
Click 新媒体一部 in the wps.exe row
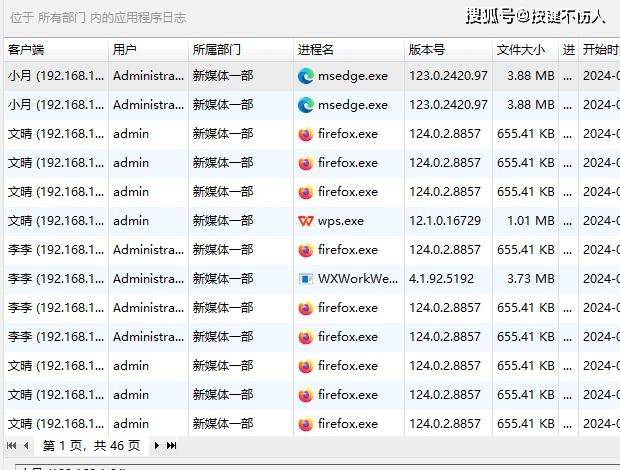click(223, 221)
